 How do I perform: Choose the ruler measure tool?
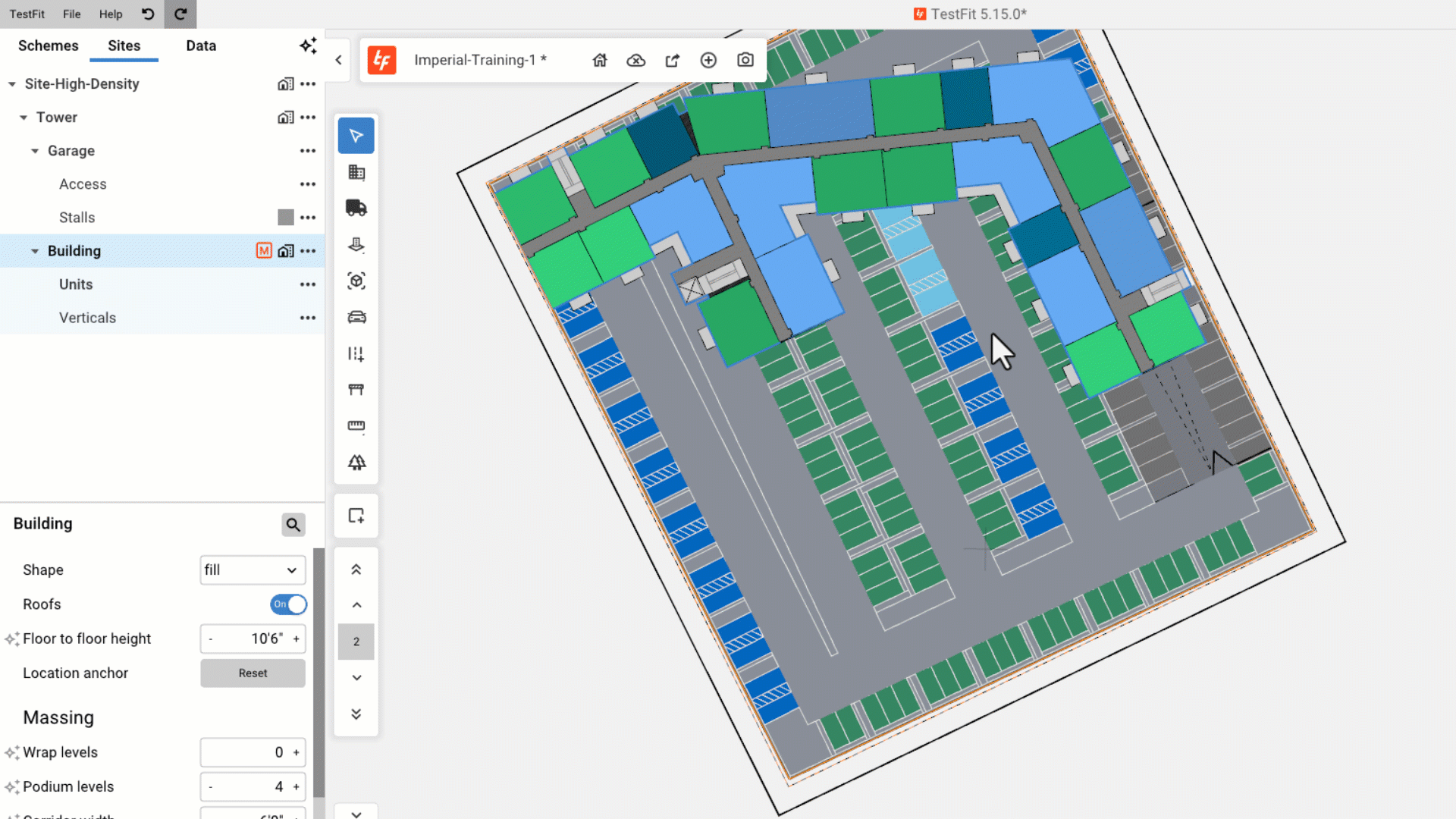356,426
